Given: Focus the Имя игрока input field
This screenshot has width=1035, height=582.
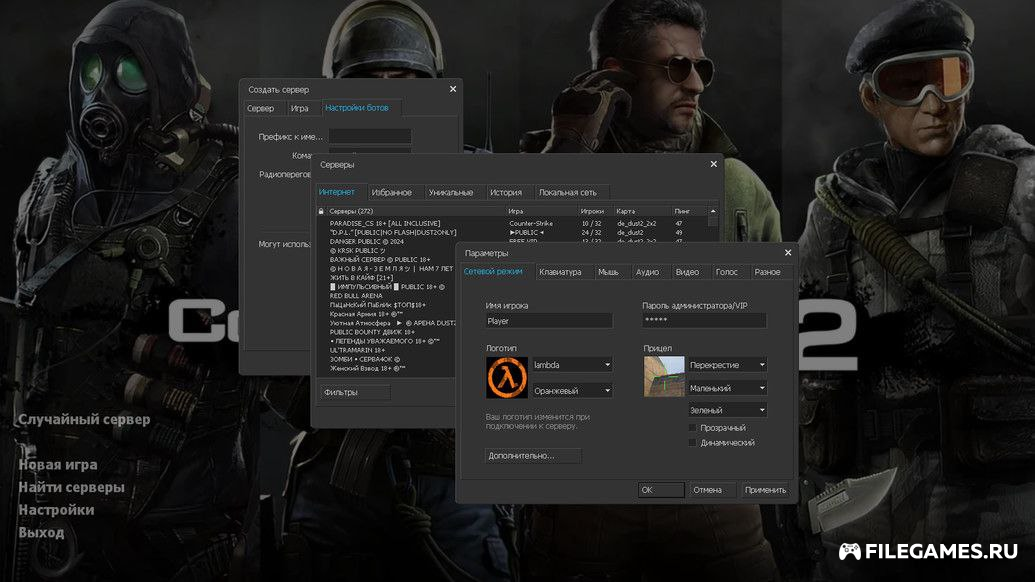Looking at the screenshot, I should (x=549, y=321).
